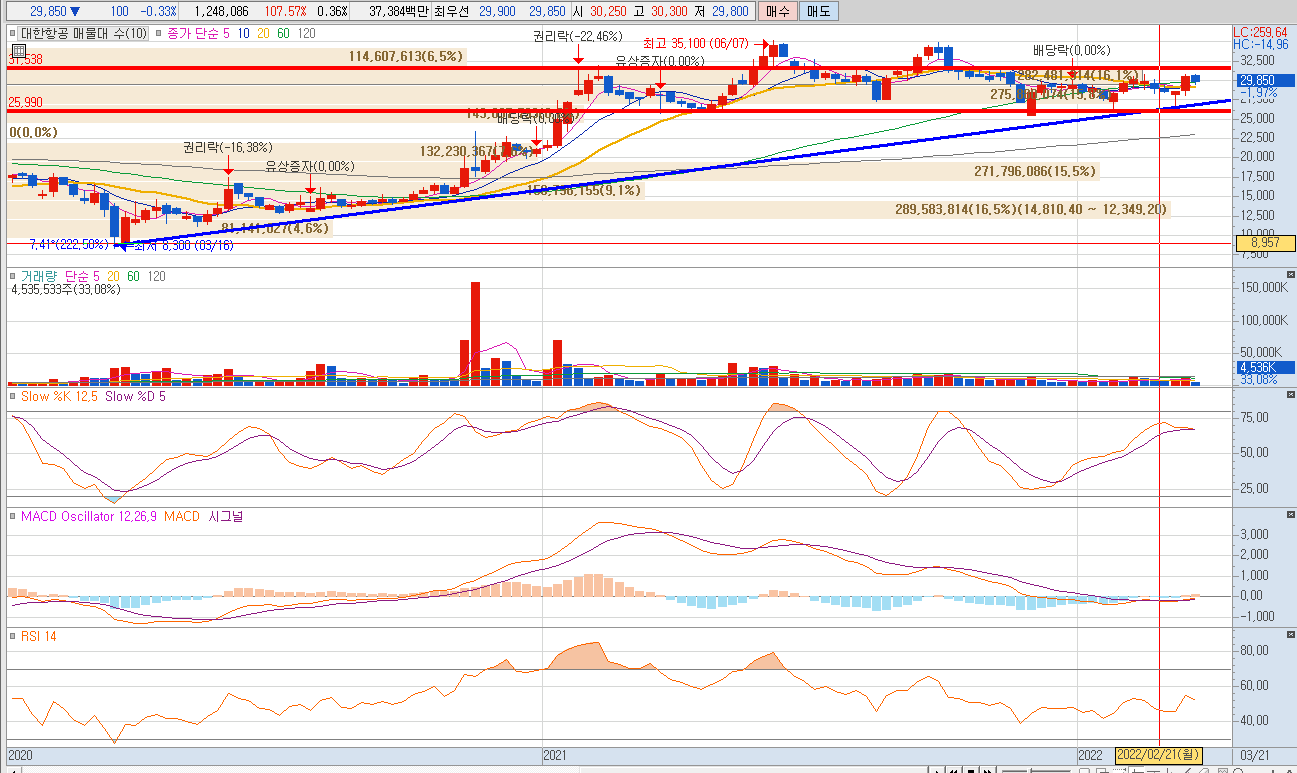Toggle the square marker before MACD Oscillator label

pos(13,516)
